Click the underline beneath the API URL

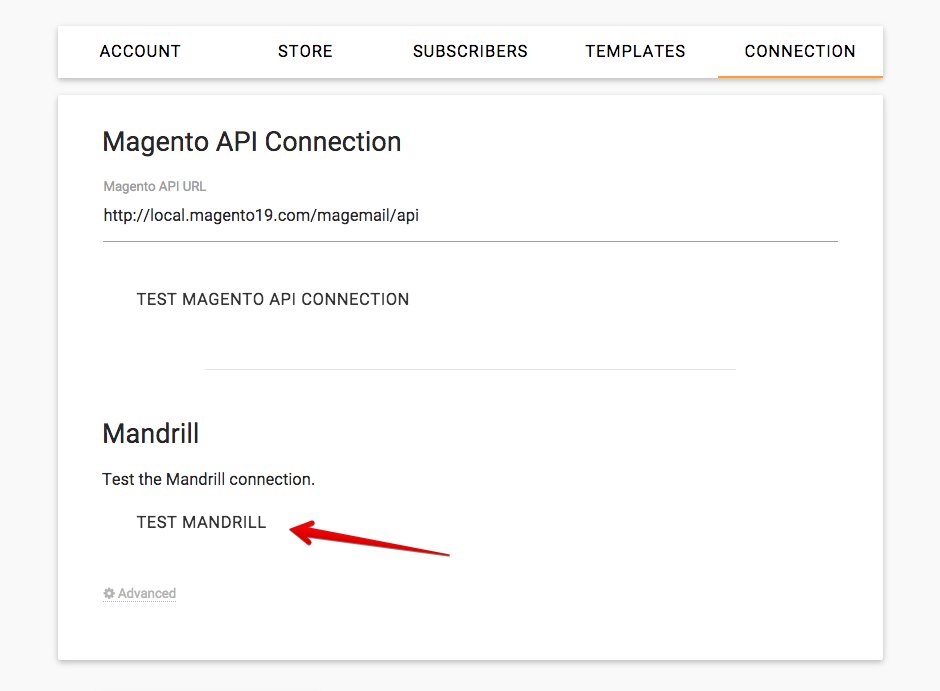(470, 241)
